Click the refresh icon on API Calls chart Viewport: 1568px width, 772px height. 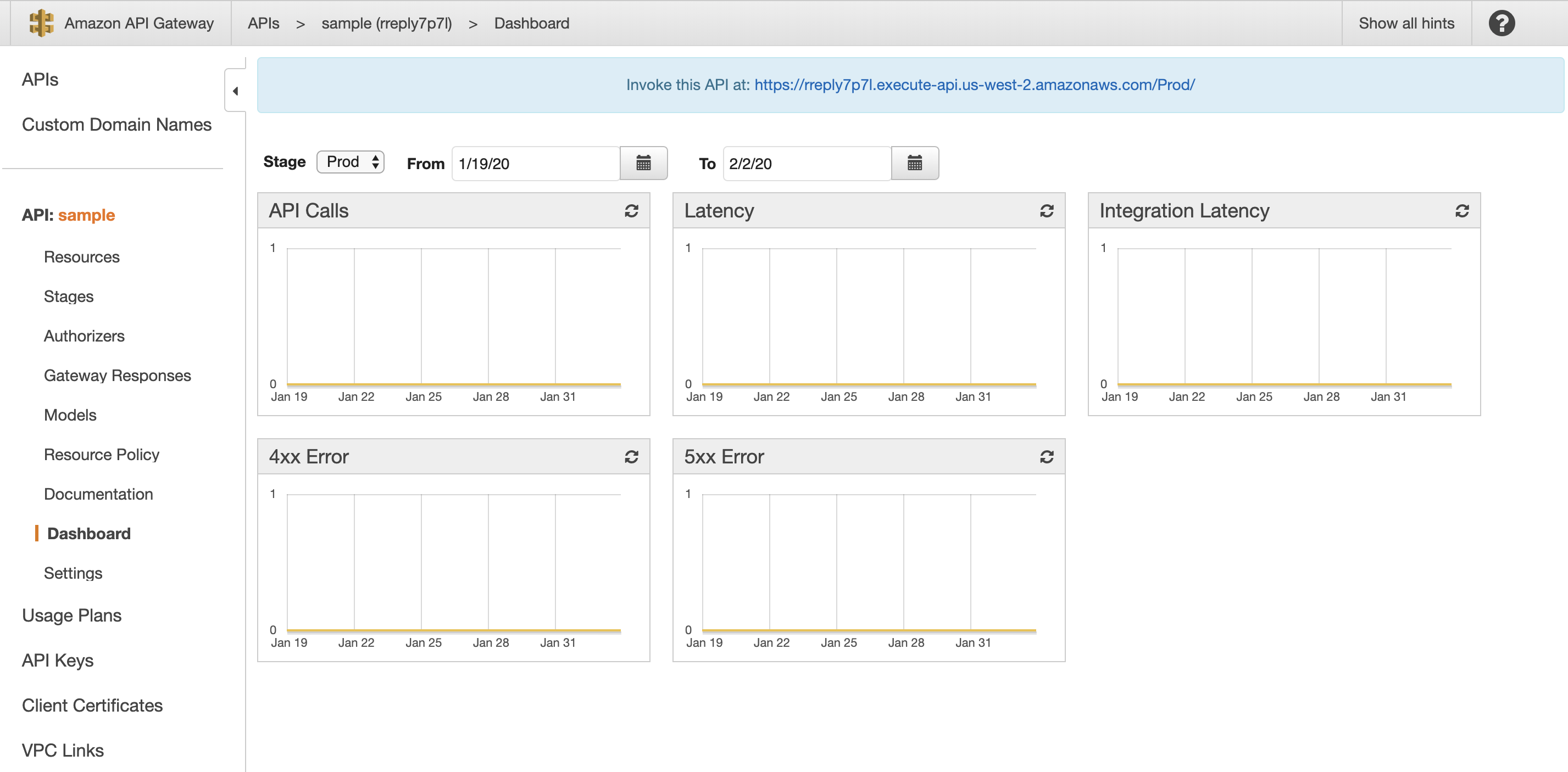tap(631, 211)
